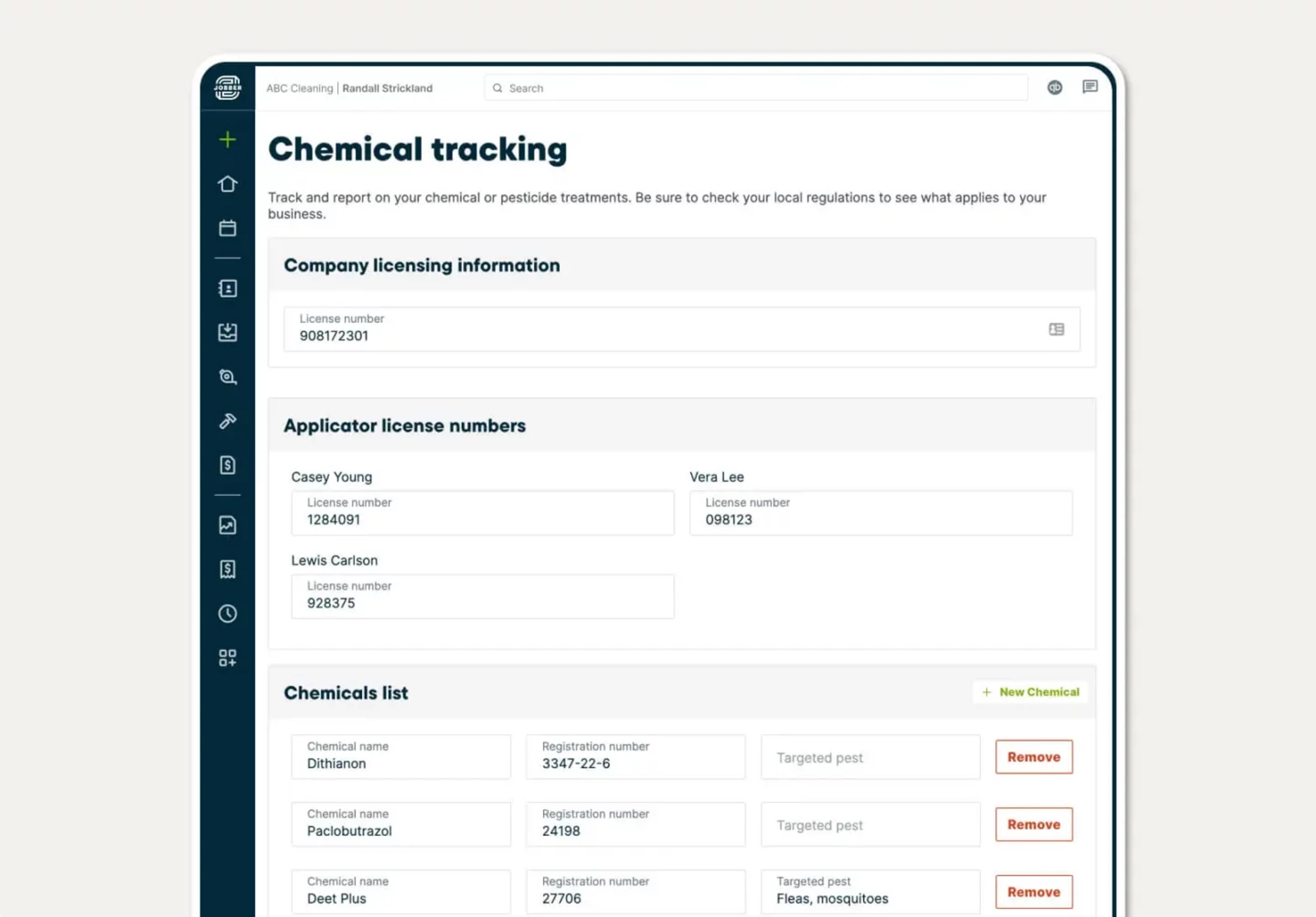Open Requests inbox tray icon
This screenshot has height=917, width=1316.
point(228,332)
